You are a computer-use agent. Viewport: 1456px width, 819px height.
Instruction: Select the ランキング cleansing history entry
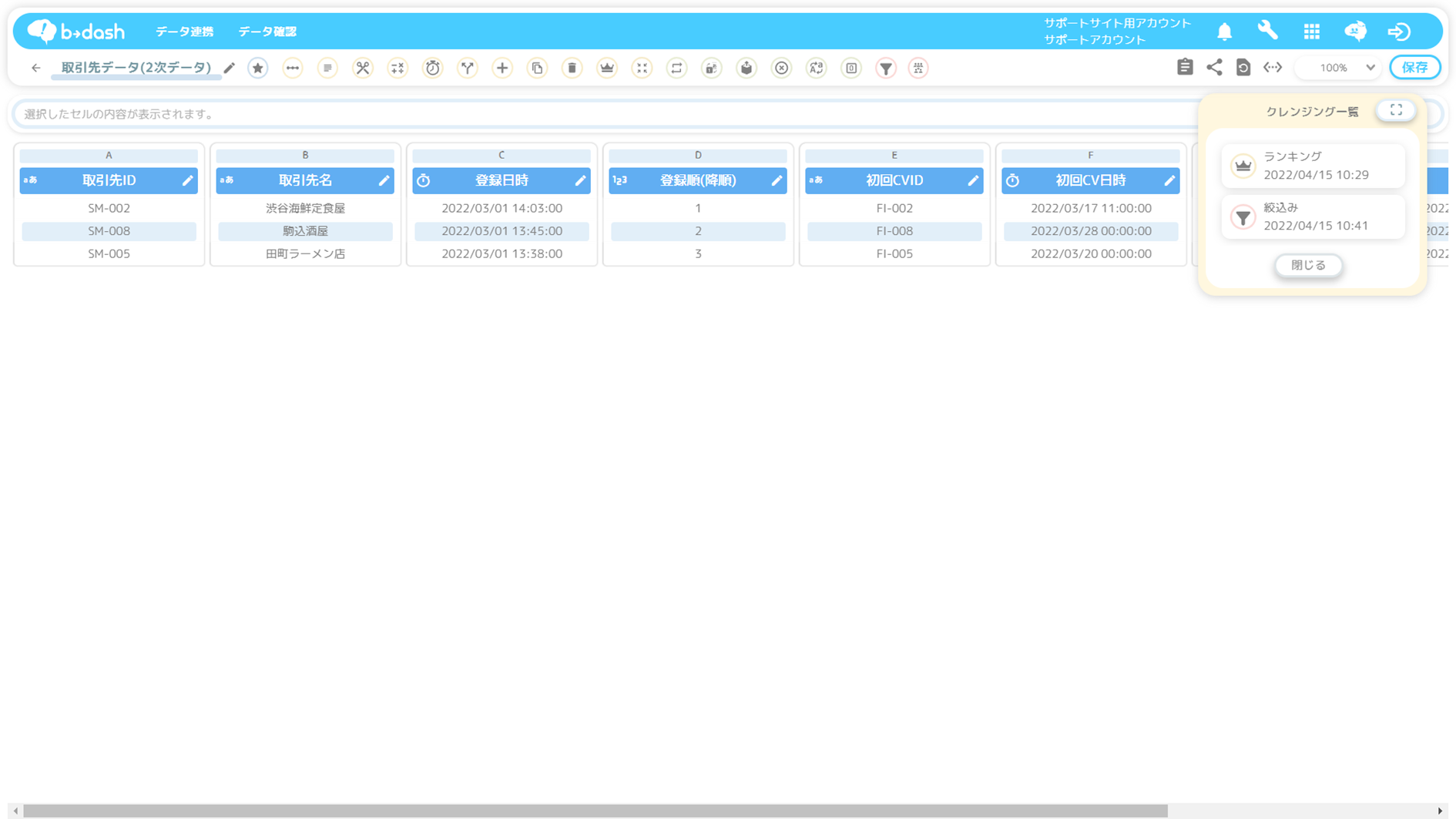coord(1313,166)
